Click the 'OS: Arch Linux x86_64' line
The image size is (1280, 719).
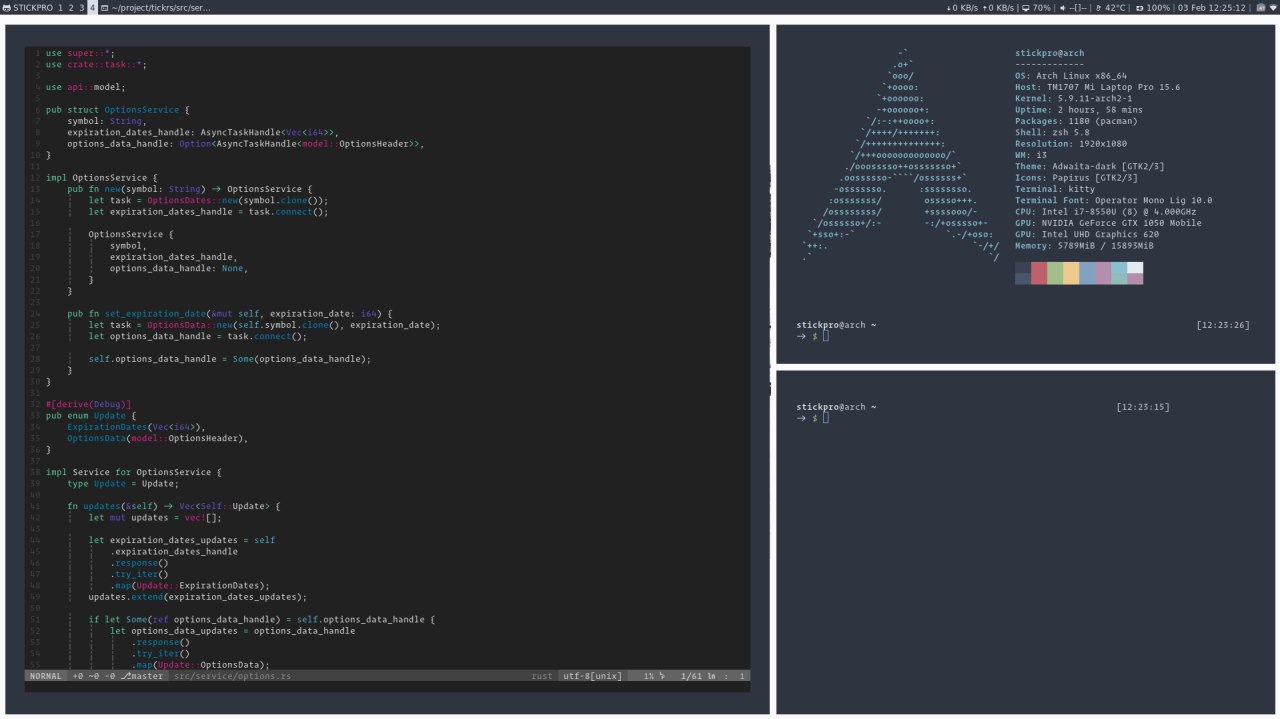[1071, 76]
